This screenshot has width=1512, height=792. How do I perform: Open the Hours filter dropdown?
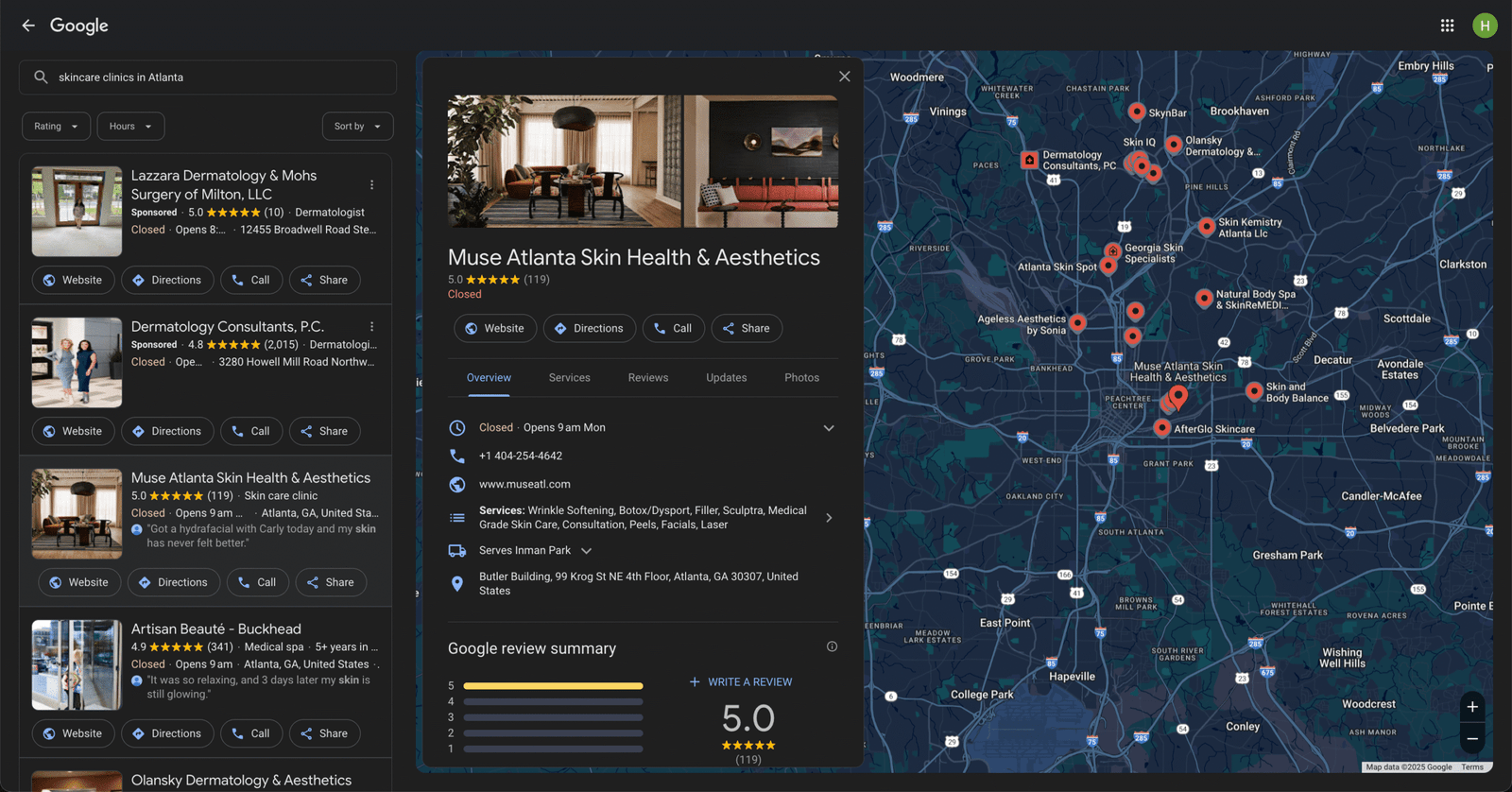click(x=130, y=127)
